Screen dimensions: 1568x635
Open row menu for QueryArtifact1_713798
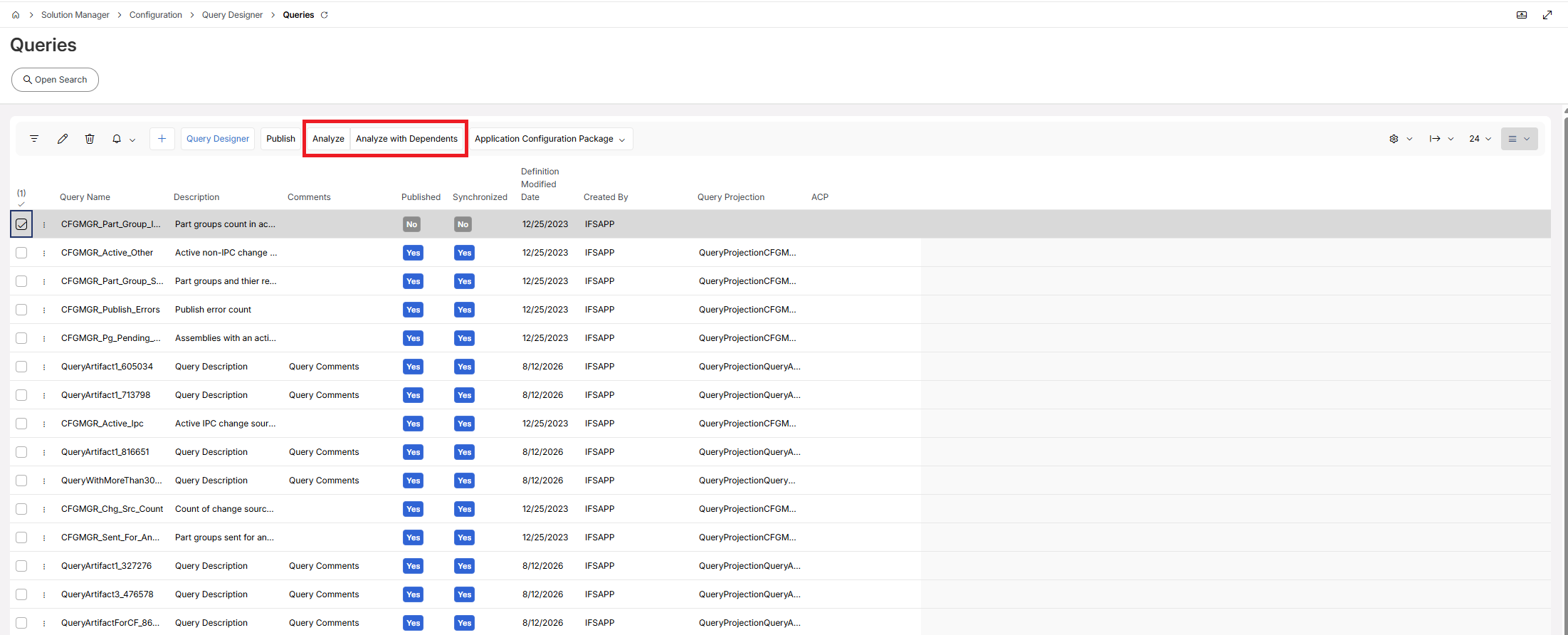44,395
